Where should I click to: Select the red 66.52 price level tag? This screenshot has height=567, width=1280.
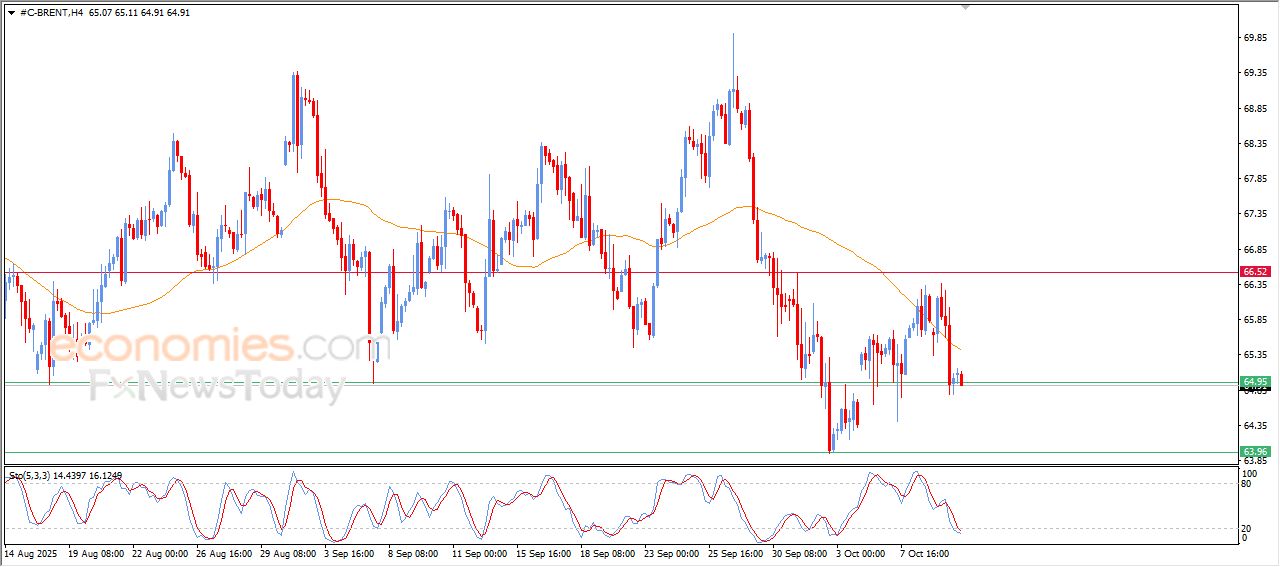pos(1255,272)
